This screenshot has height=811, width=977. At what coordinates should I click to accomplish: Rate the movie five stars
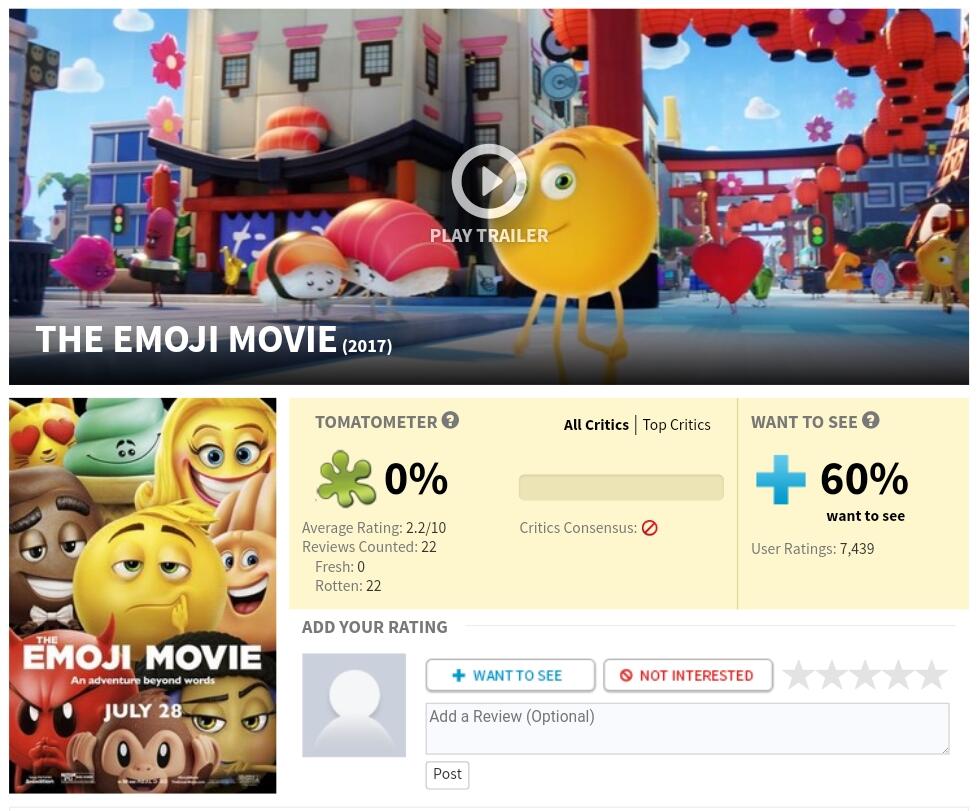click(x=932, y=676)
